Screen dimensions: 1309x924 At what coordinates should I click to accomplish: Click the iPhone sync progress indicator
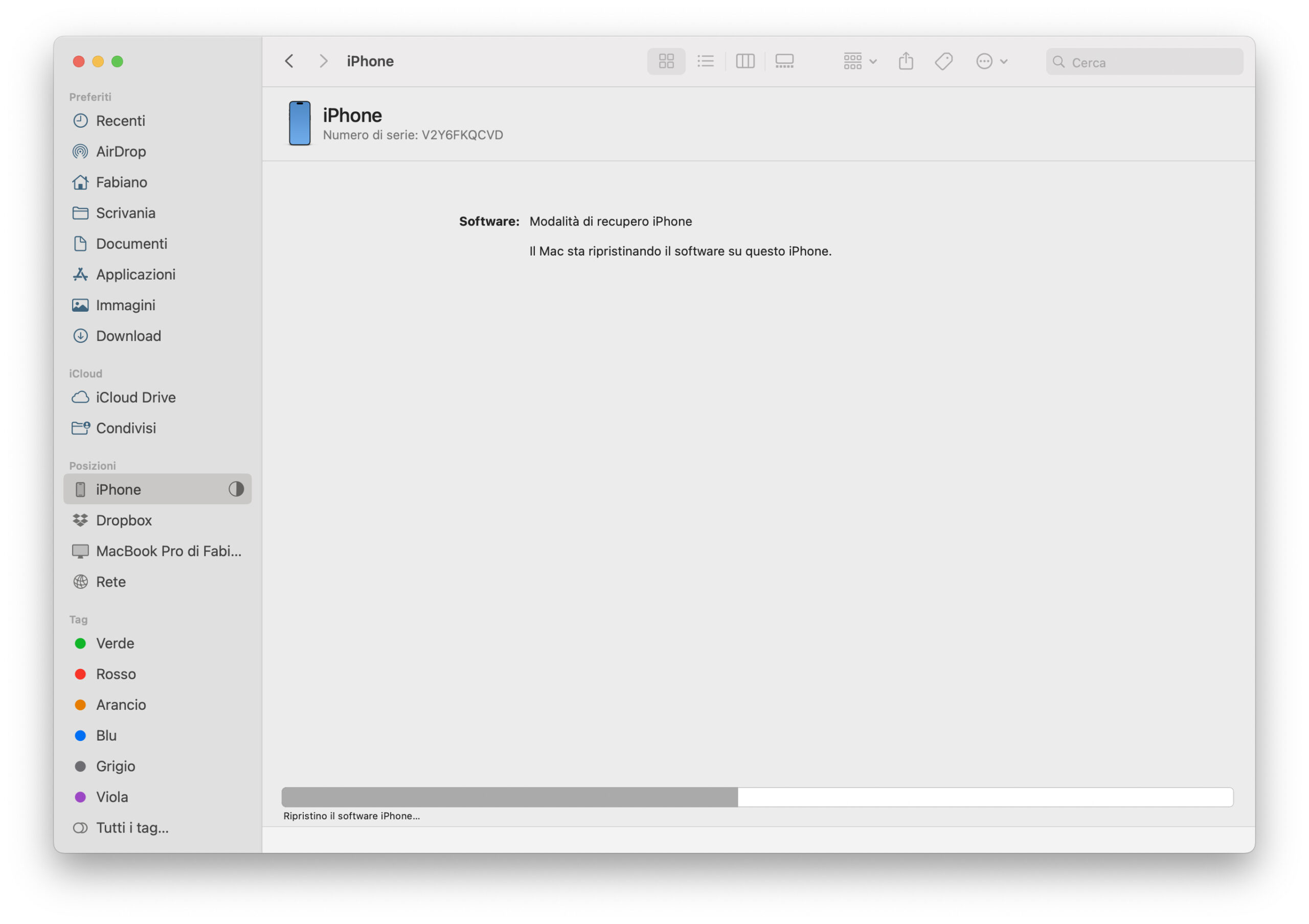click(236, 490)
